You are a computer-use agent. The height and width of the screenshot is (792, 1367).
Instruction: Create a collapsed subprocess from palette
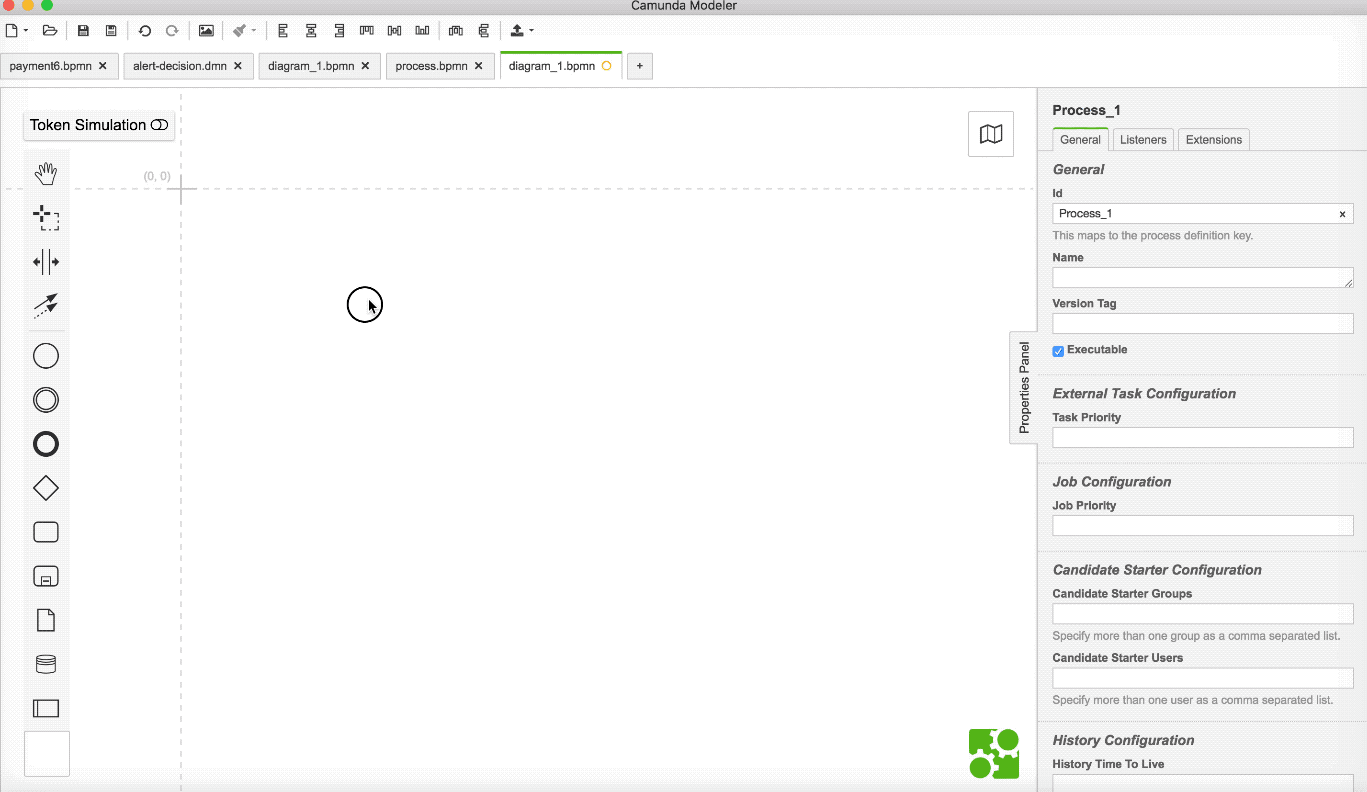point(46,576)
